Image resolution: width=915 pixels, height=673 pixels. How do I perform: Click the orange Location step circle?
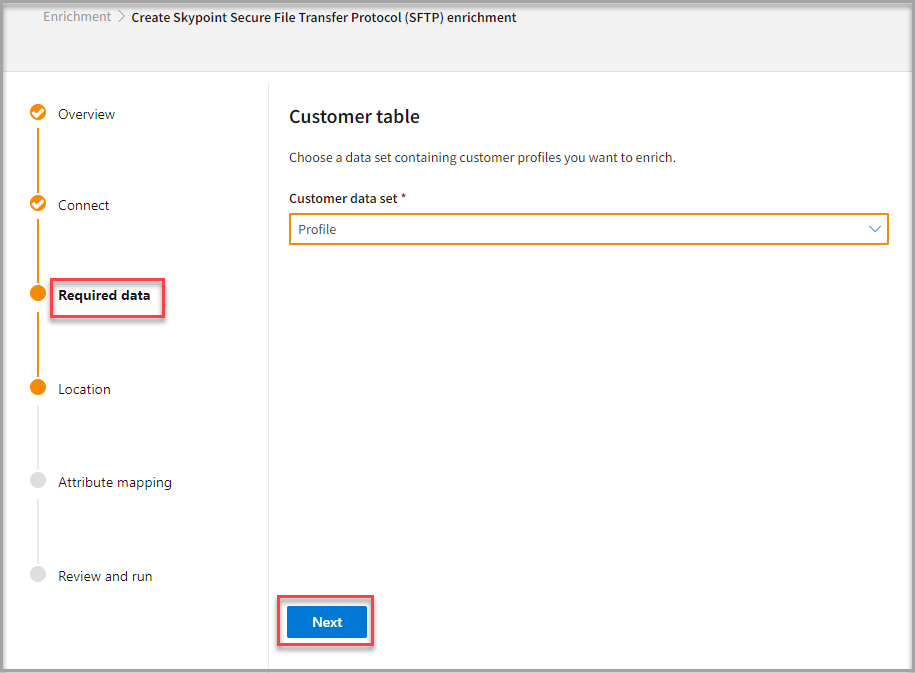coord(38,387)
